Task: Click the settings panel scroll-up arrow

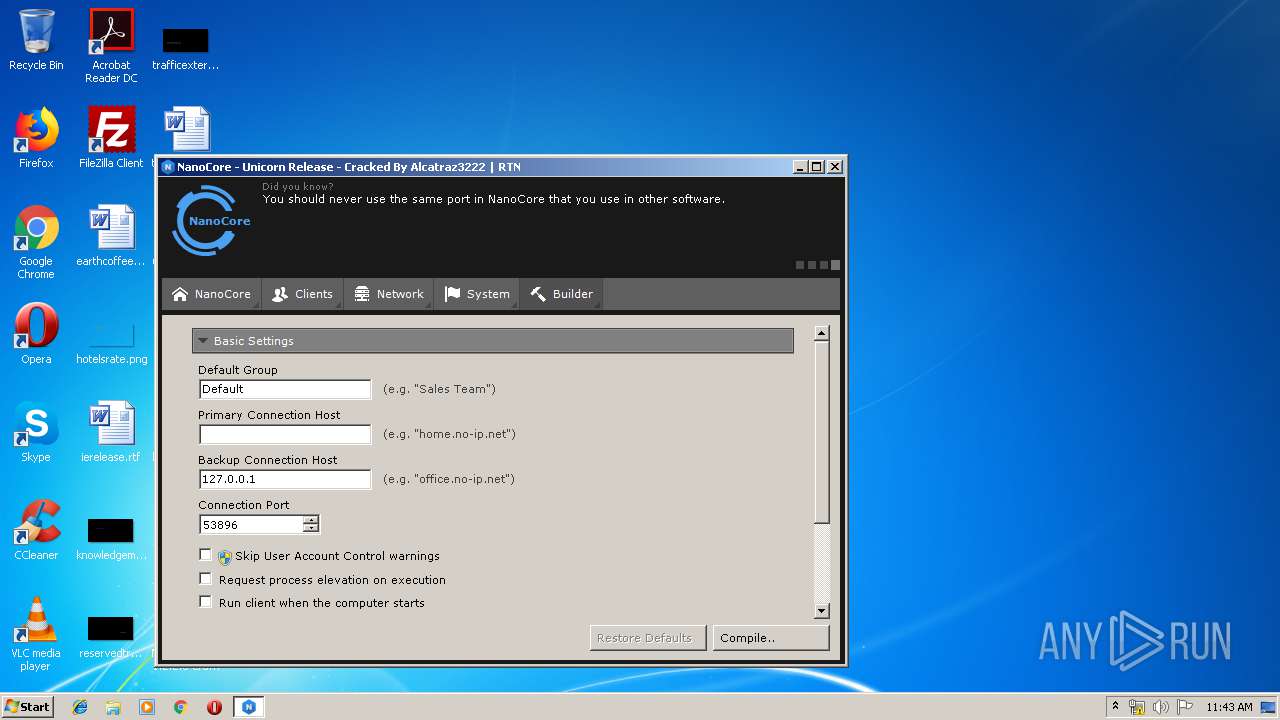Action: 822,334
